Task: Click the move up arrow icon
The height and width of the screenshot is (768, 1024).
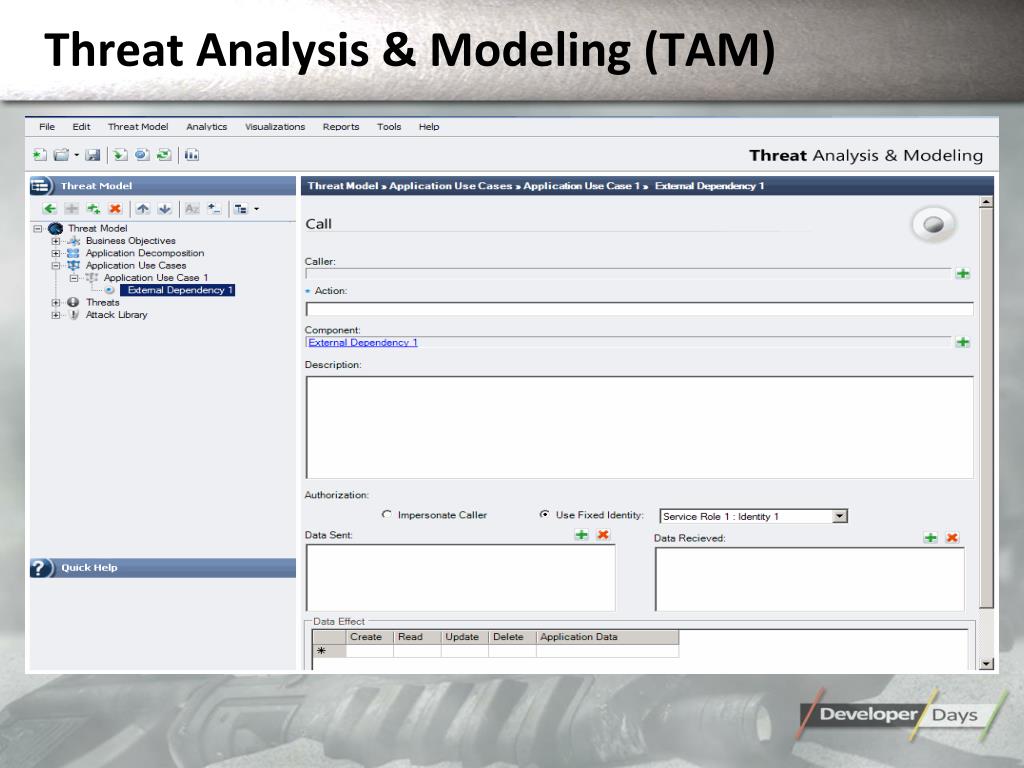Action: coord(143,209)
